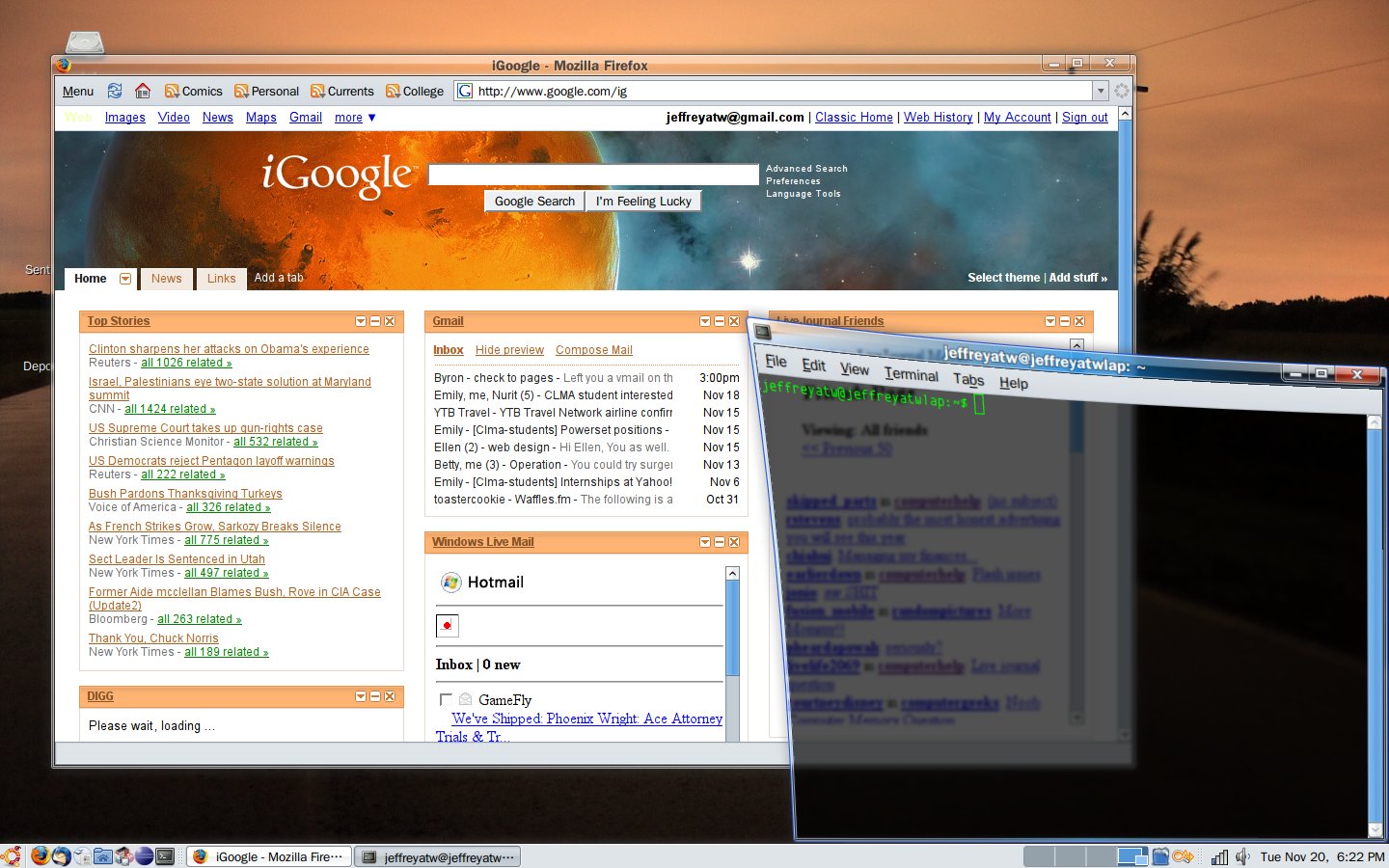Screen dimensions: 1389x868
Task: Click the I'm Feeling Lucky button
Action: tap(643, 201)
